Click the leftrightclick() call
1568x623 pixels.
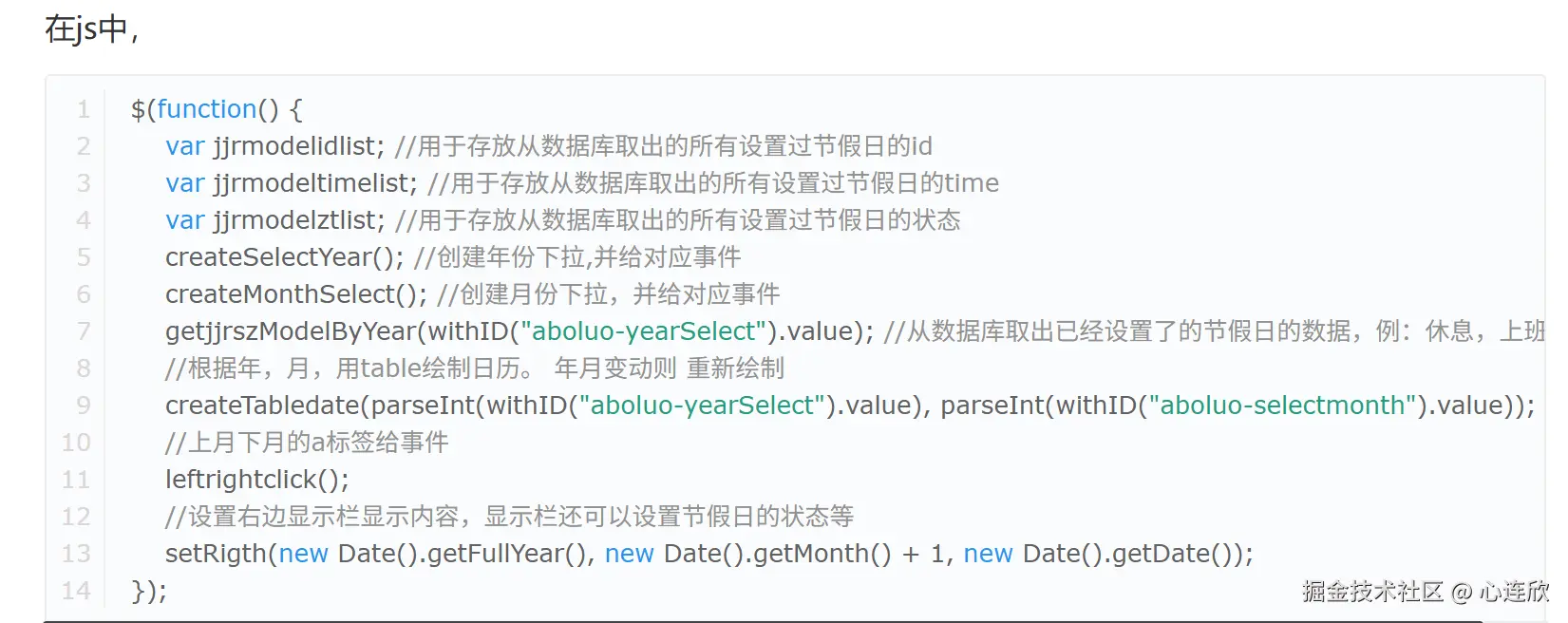pyautogui.click(x=256, y=480)
